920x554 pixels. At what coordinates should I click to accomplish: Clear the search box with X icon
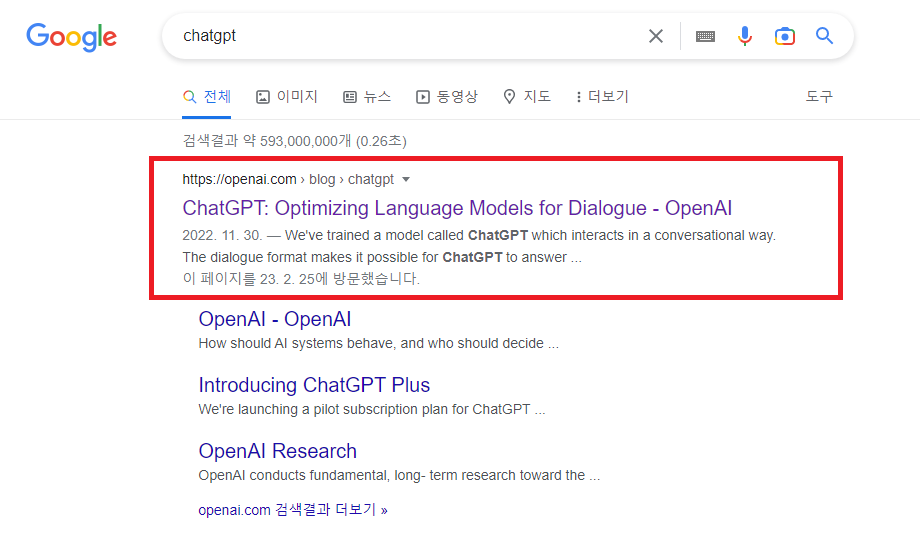pyautogui.click(x=656, y=36)
